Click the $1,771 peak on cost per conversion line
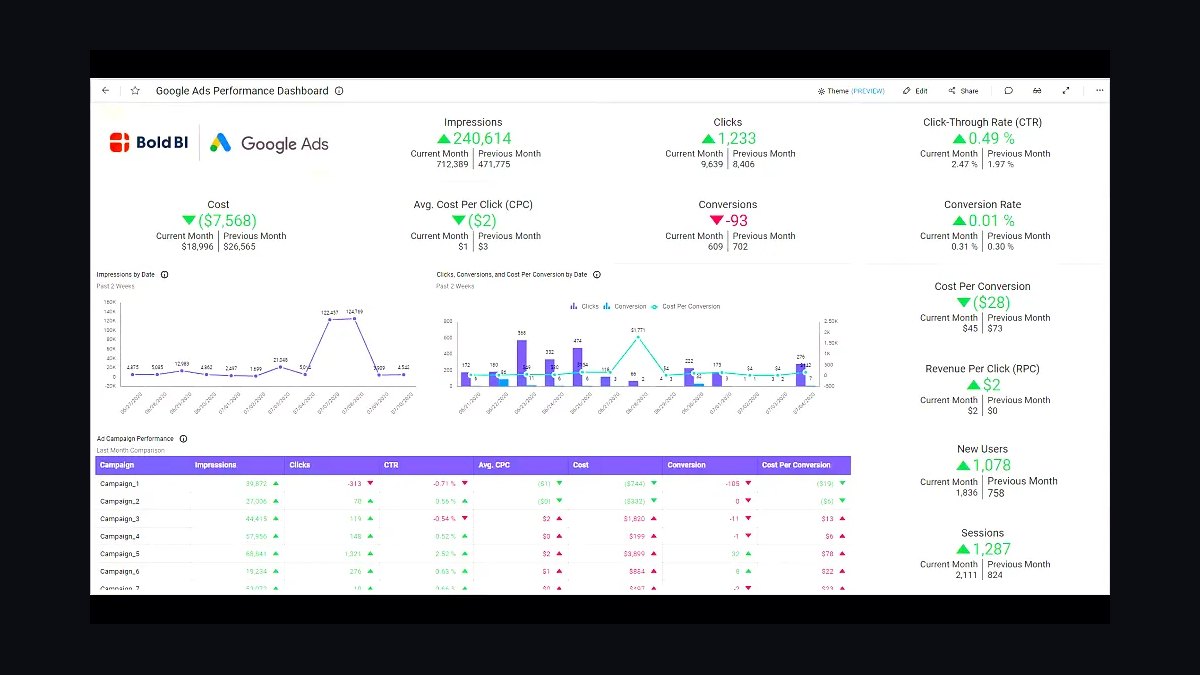The width and height of the screenshot is (1200, 675). click(x=637, y=337)
